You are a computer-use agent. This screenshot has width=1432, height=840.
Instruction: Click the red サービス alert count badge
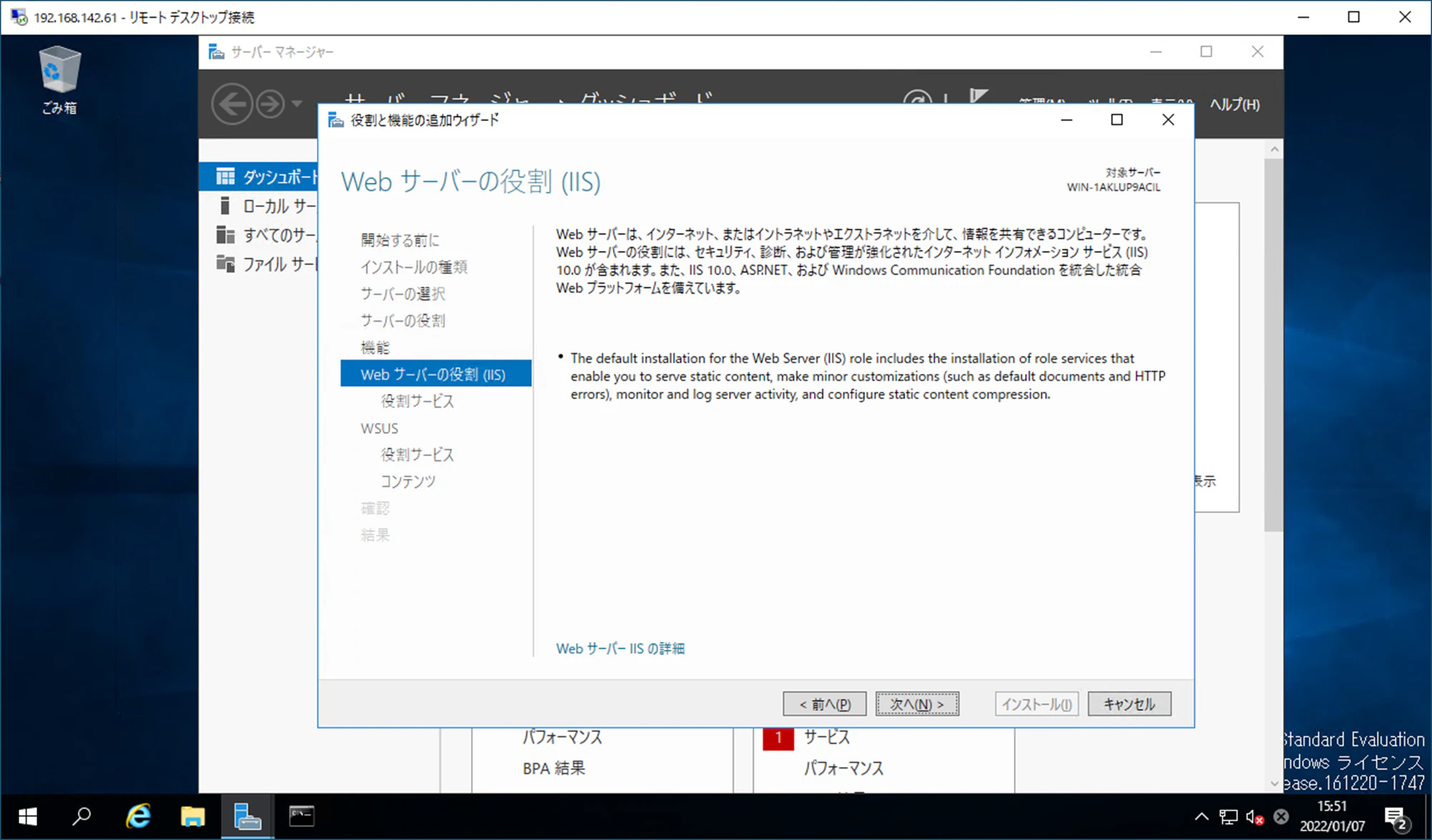pos(778,738)
